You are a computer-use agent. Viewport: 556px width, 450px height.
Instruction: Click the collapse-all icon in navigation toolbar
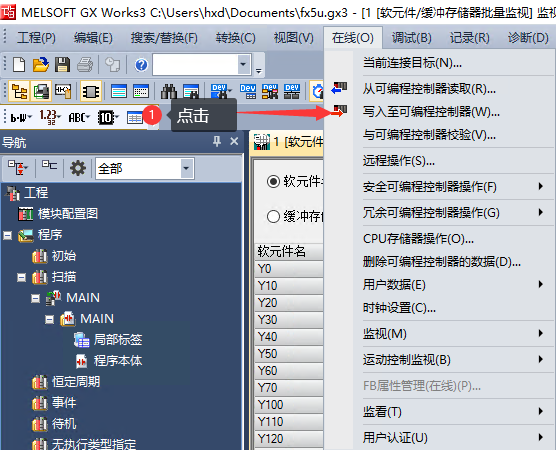[x=49, y=166]
